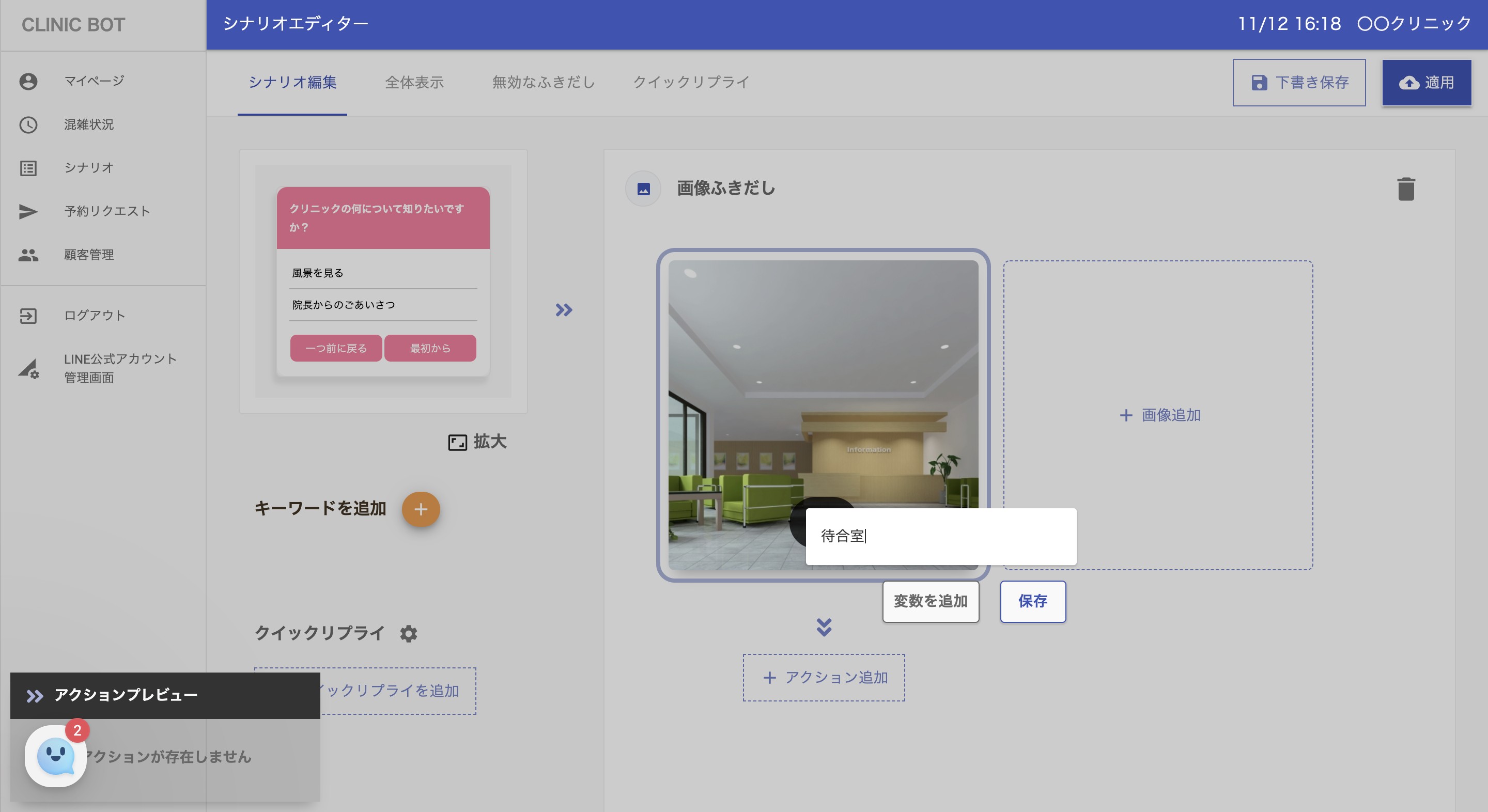The image size is (1488, 812).
Task: Click the quick reply settings gear icon
Action: [408, 634]
